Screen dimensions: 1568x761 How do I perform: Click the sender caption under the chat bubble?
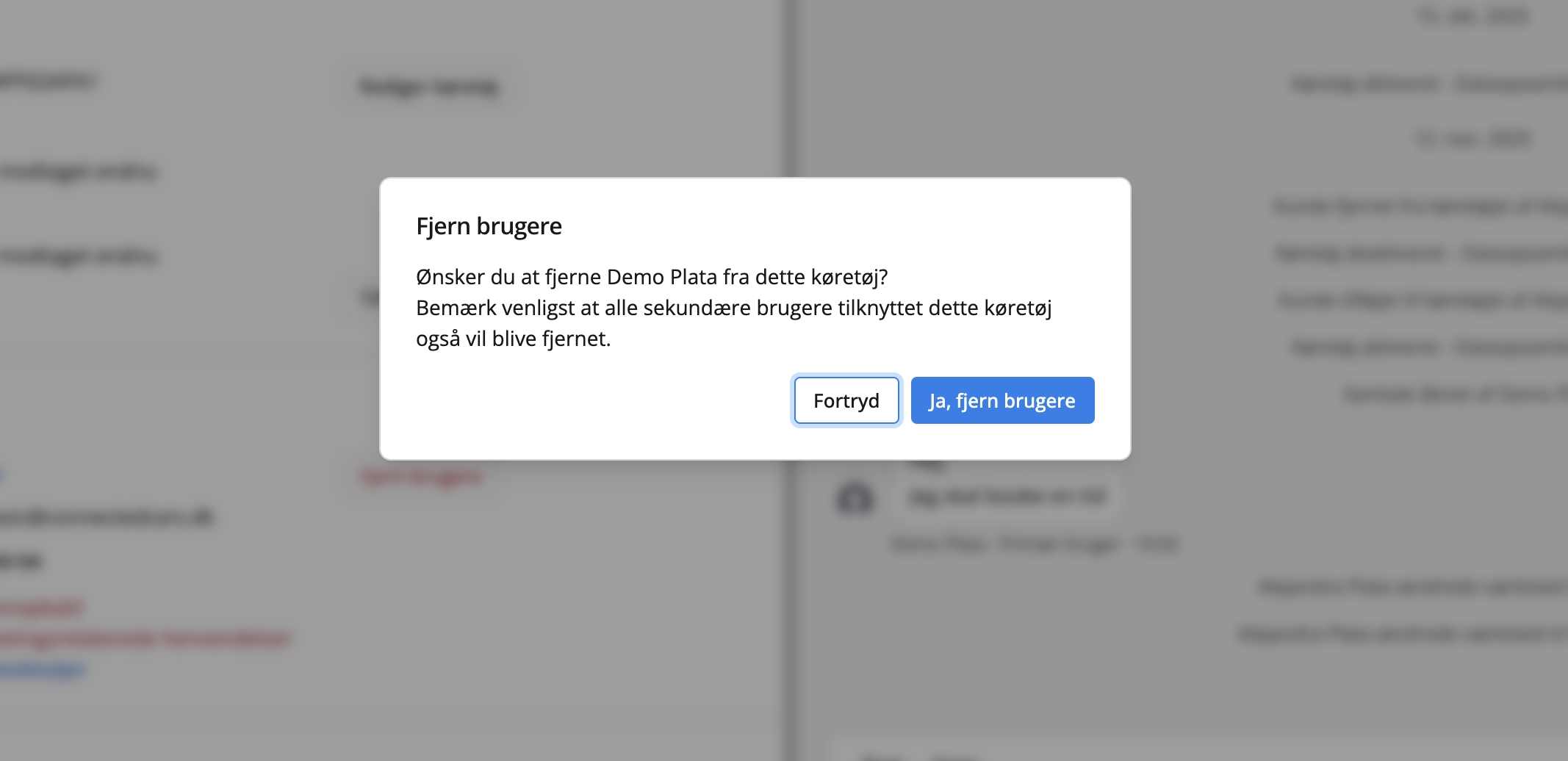[1035, 544]
